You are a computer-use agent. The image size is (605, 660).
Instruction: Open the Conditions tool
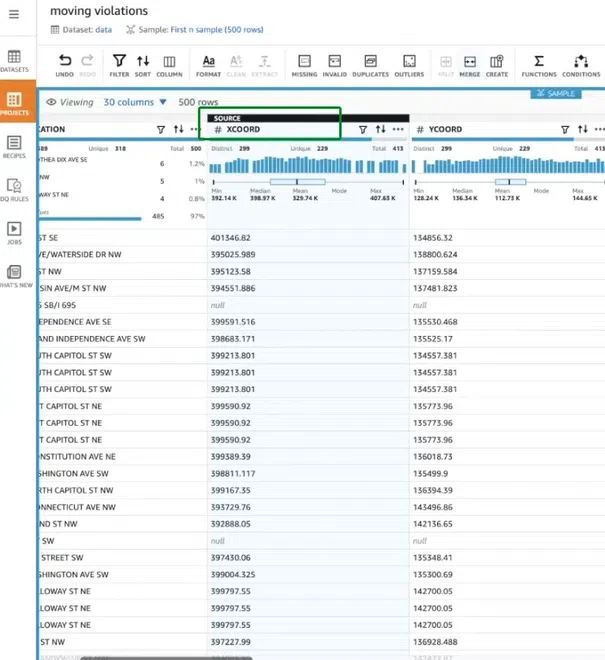(x=581, y=65)
